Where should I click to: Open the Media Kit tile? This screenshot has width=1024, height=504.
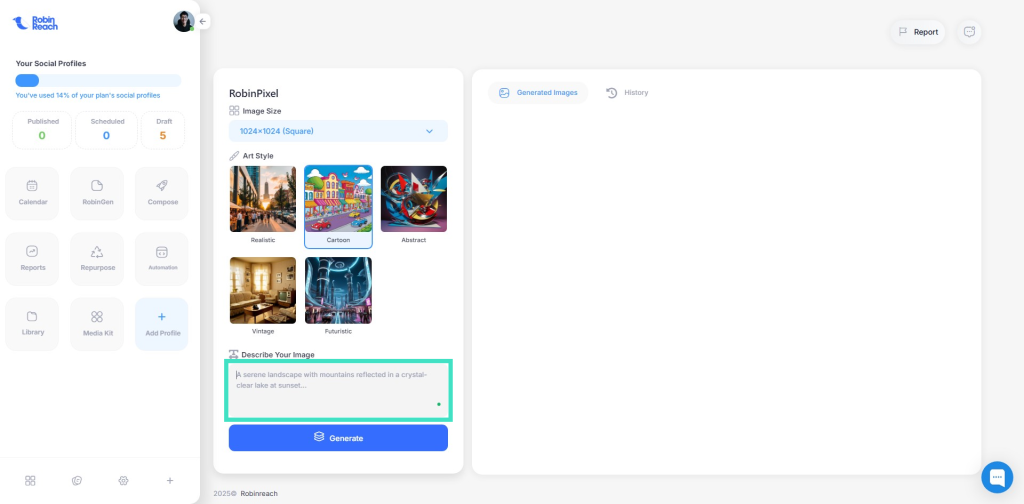[97, 324]
